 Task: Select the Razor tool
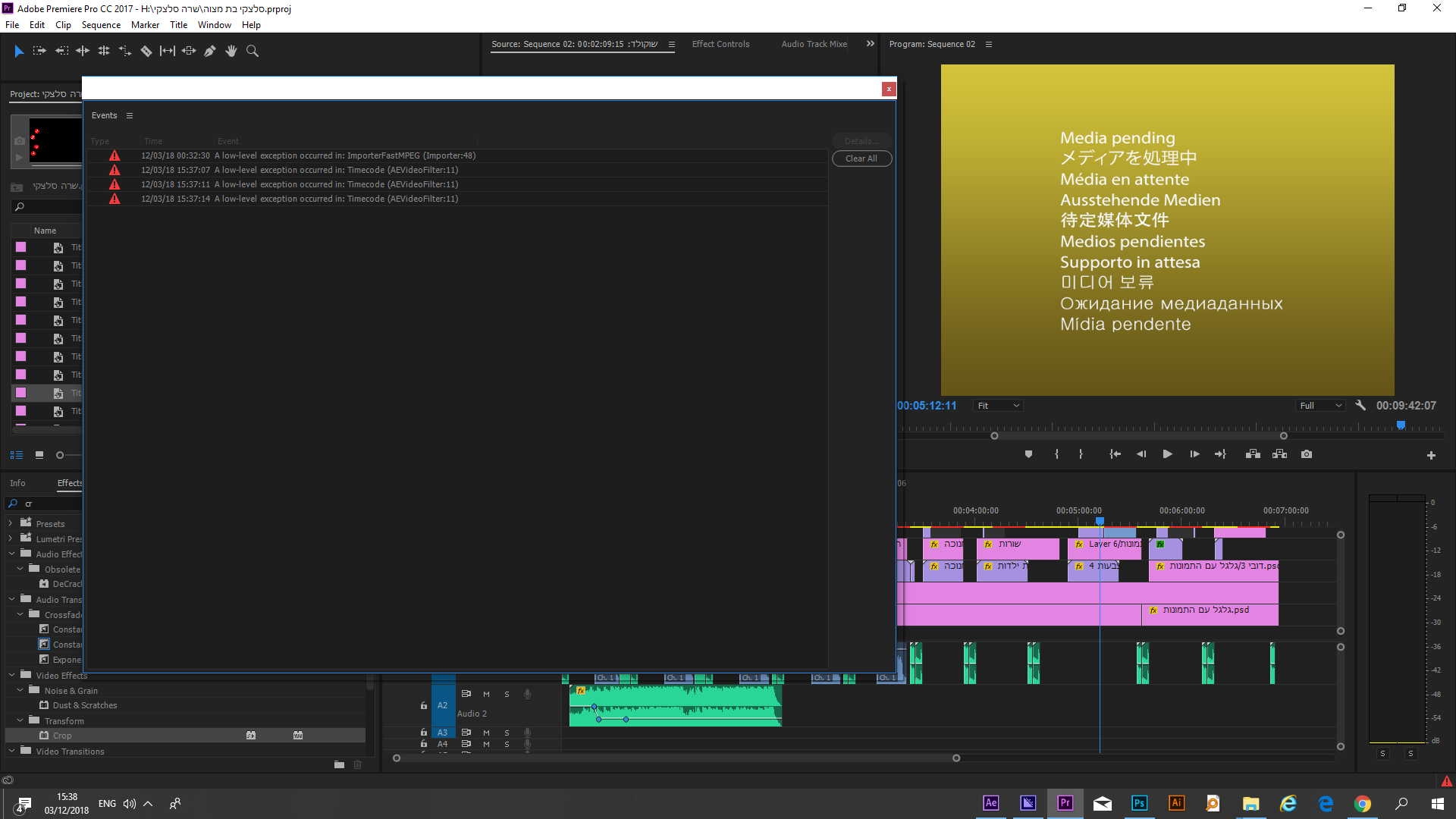(x=146, y=52)
